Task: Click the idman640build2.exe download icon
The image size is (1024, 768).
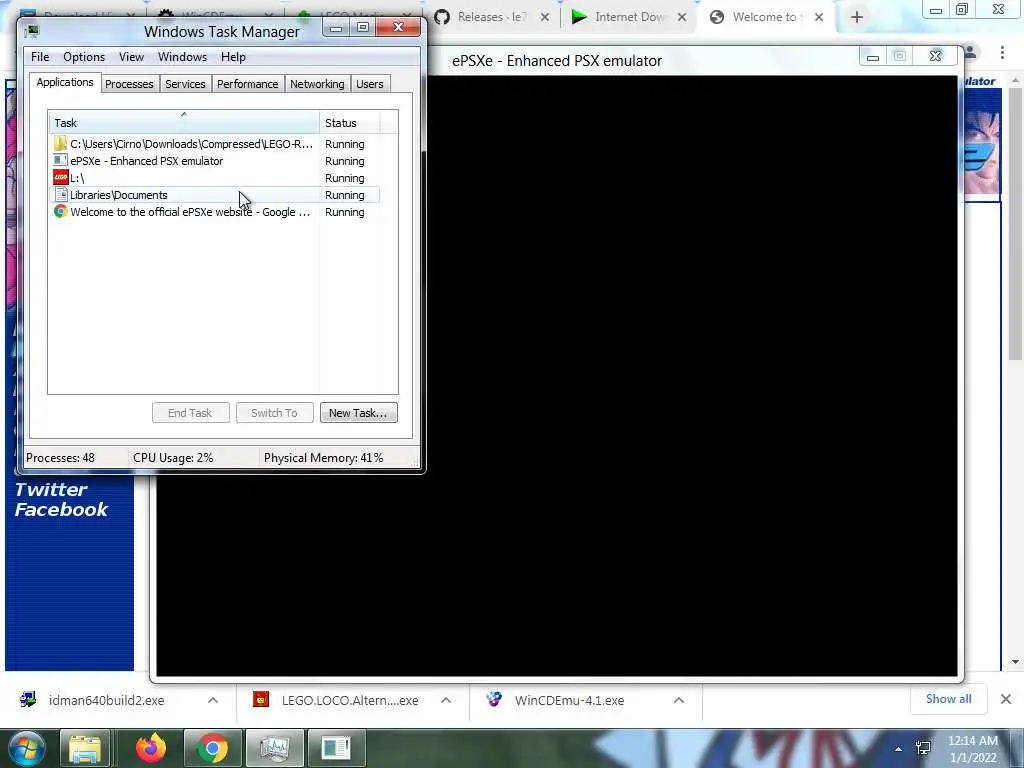Action: (28, 699)
